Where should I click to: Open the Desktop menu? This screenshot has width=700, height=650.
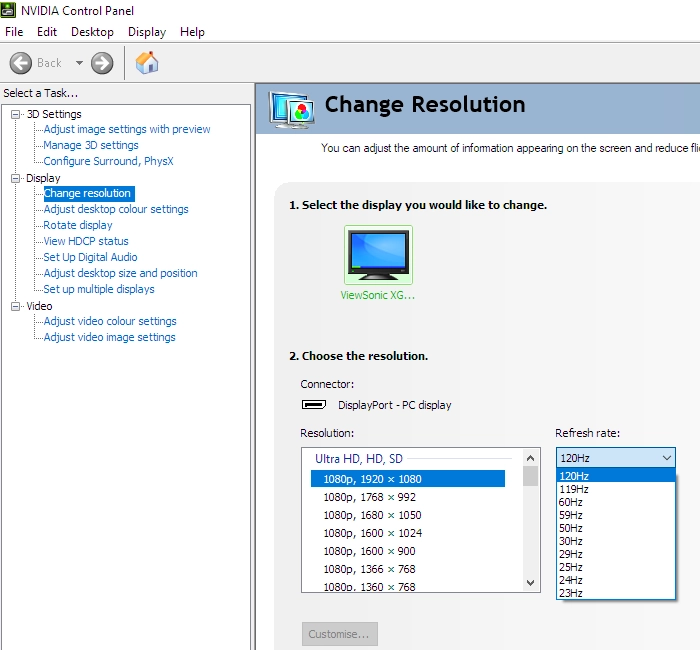click(92, 32)
